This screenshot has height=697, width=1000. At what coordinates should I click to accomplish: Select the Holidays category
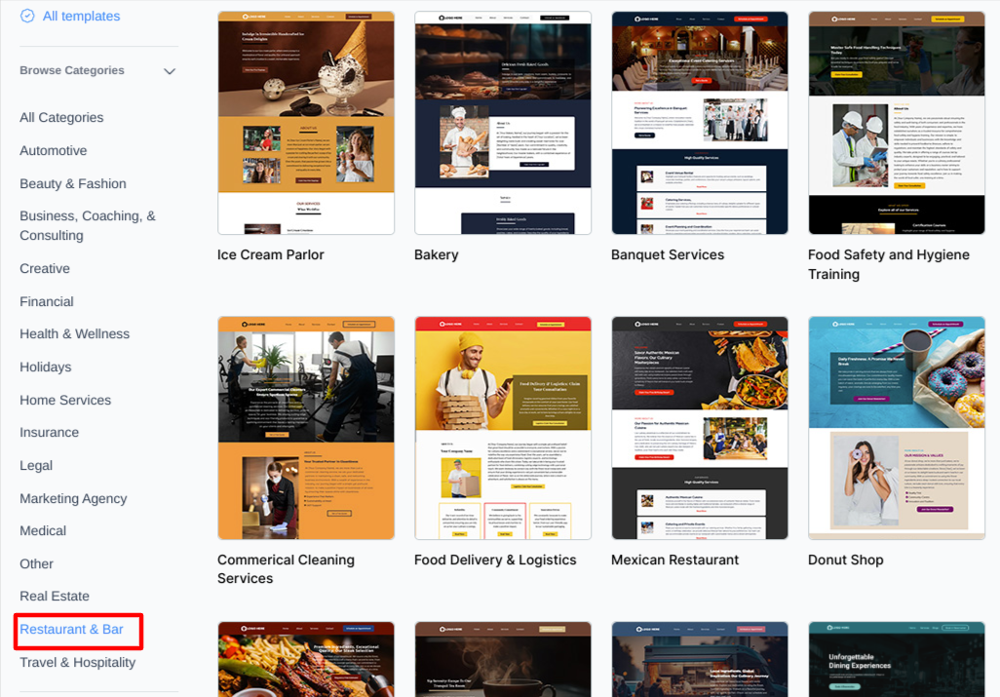coord(45,367)
